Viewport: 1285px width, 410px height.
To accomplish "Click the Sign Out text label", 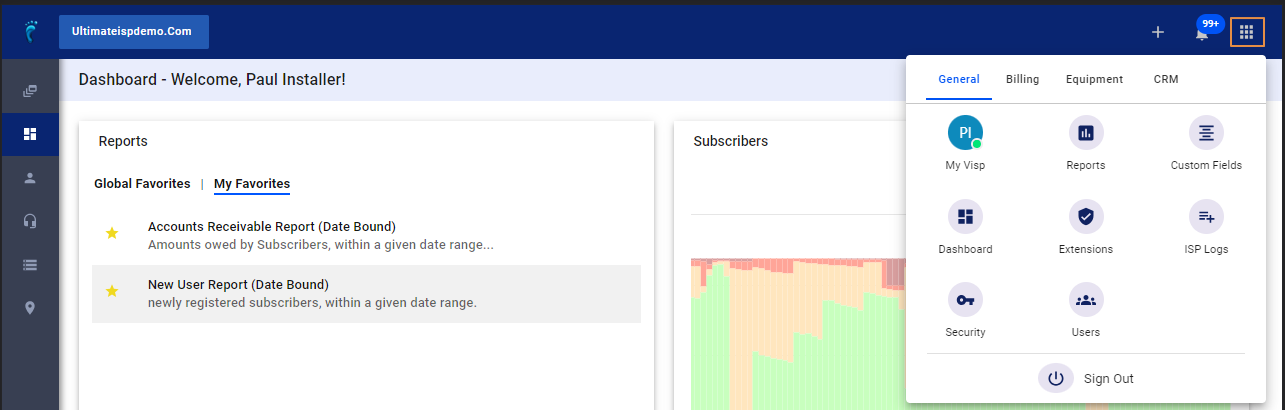I will (x=1109, y=379).
